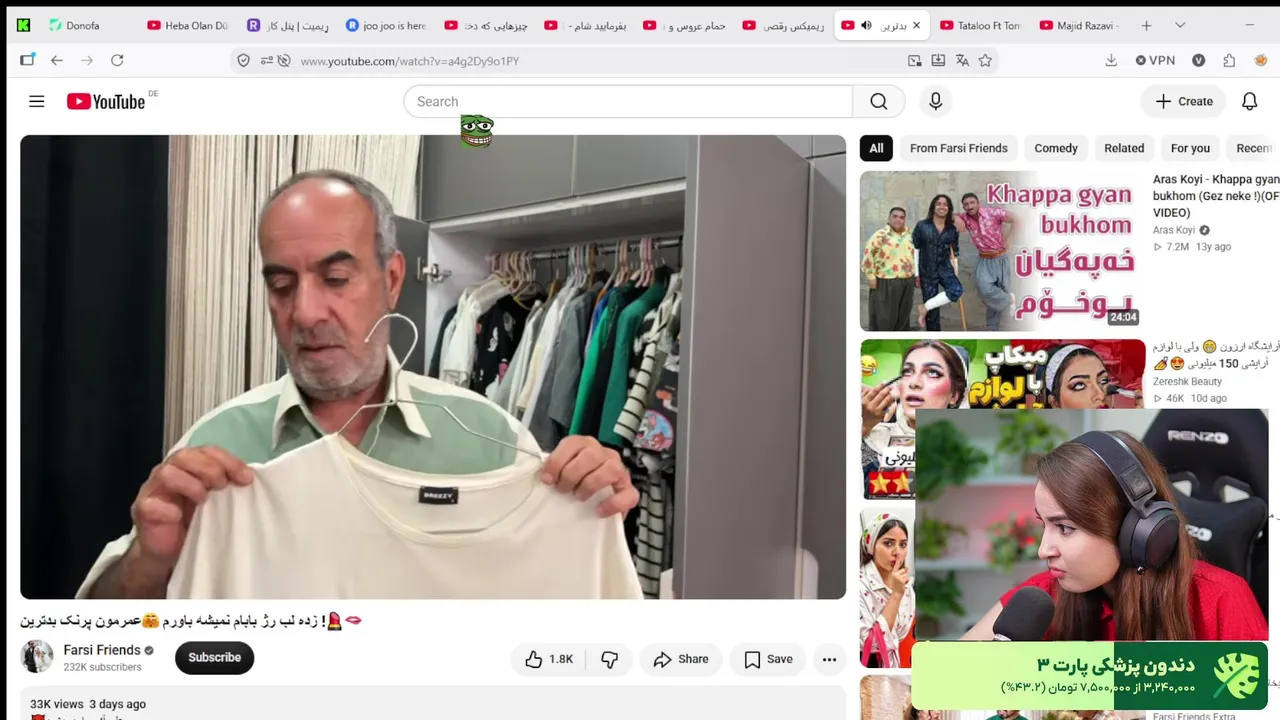Save the page using address bar icon

point(938,61)
